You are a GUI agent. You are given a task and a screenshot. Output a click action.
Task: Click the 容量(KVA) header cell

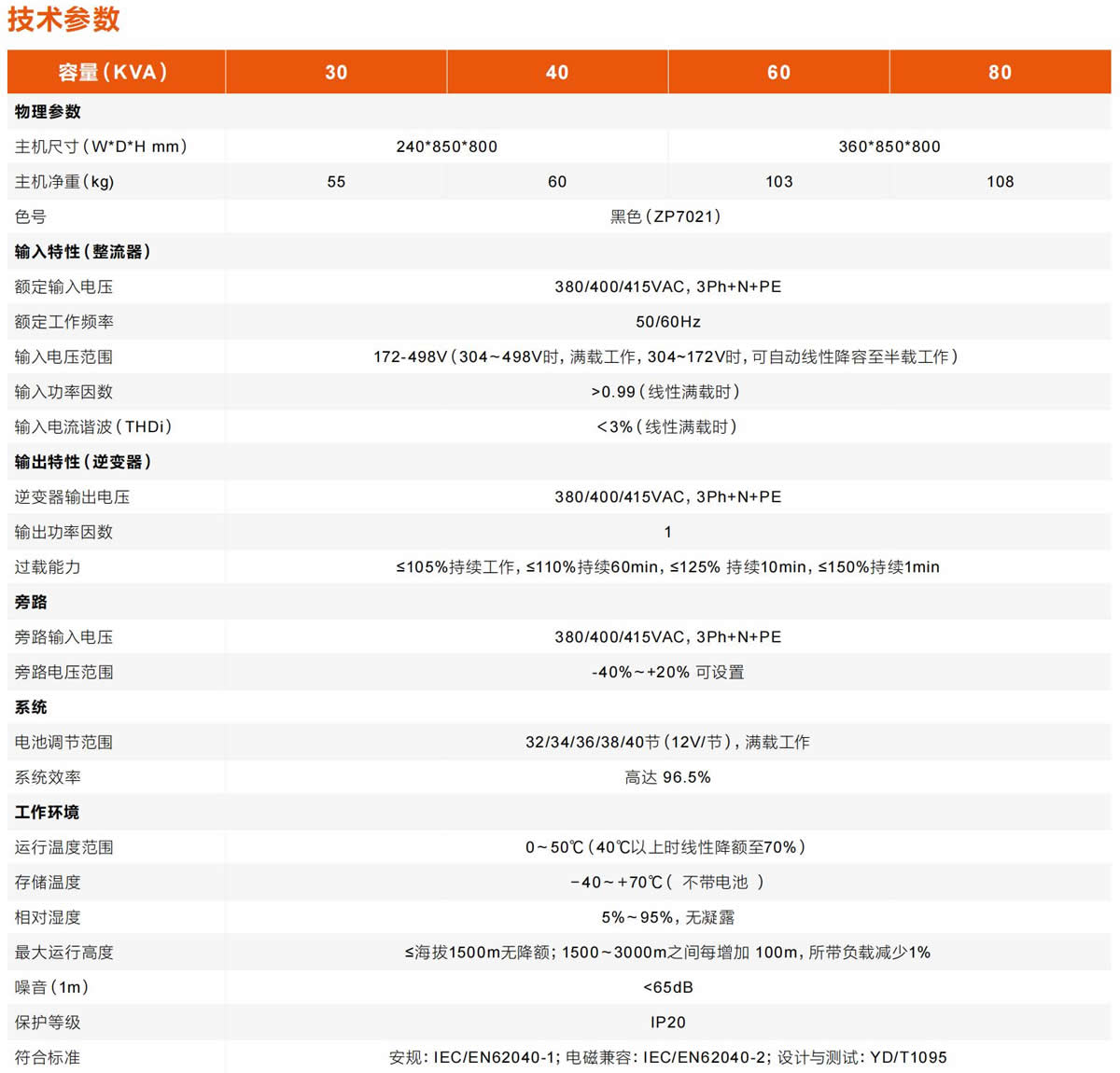tap(113, 72)
